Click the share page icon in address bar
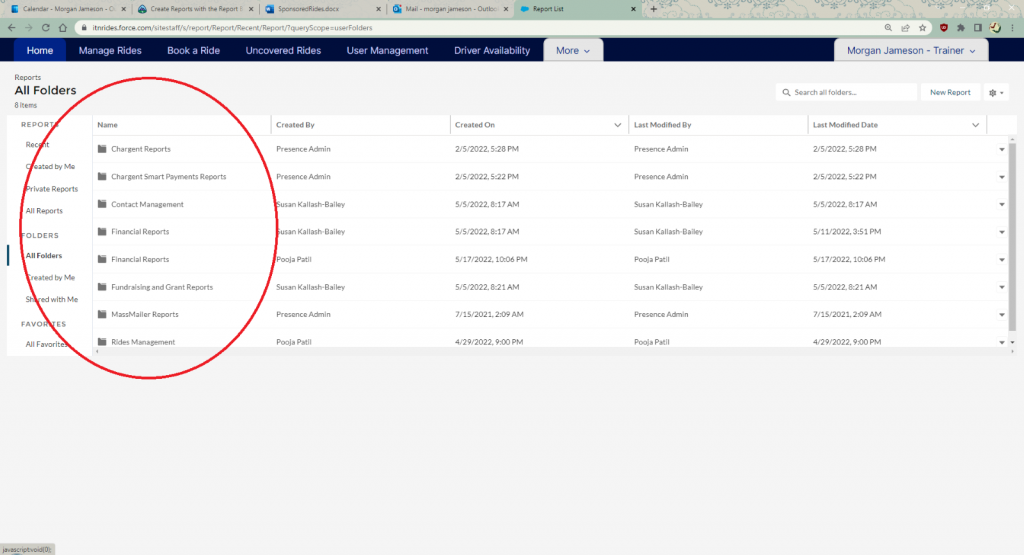Image resolution: width=1024 pixels, height=555 pixels. [x=905, y=28]
